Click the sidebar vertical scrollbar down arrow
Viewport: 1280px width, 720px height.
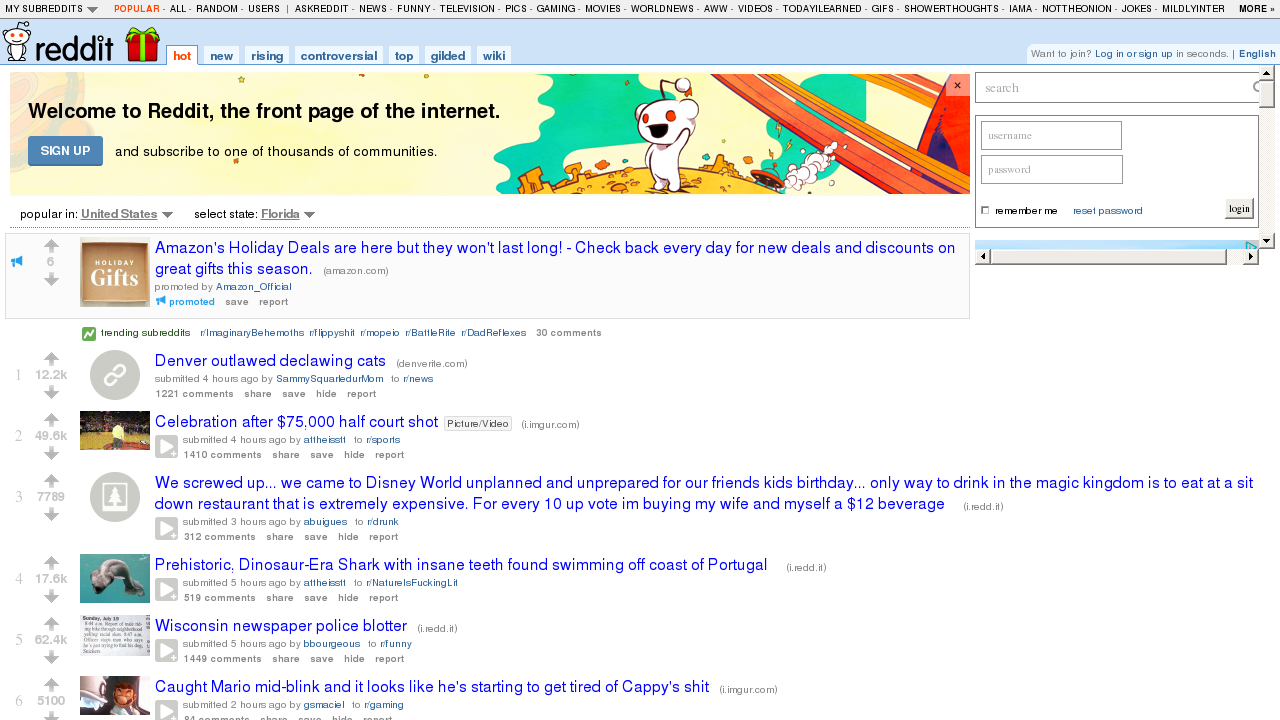click(1267, 240)
